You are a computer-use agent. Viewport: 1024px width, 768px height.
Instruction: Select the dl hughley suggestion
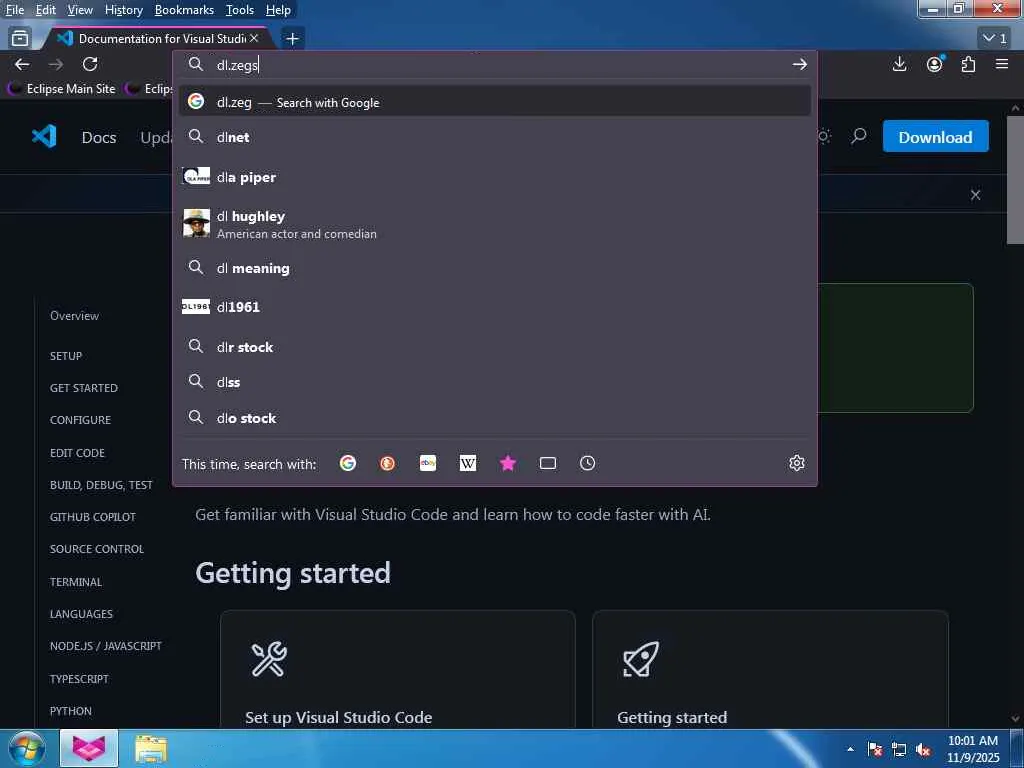[494, 224]
